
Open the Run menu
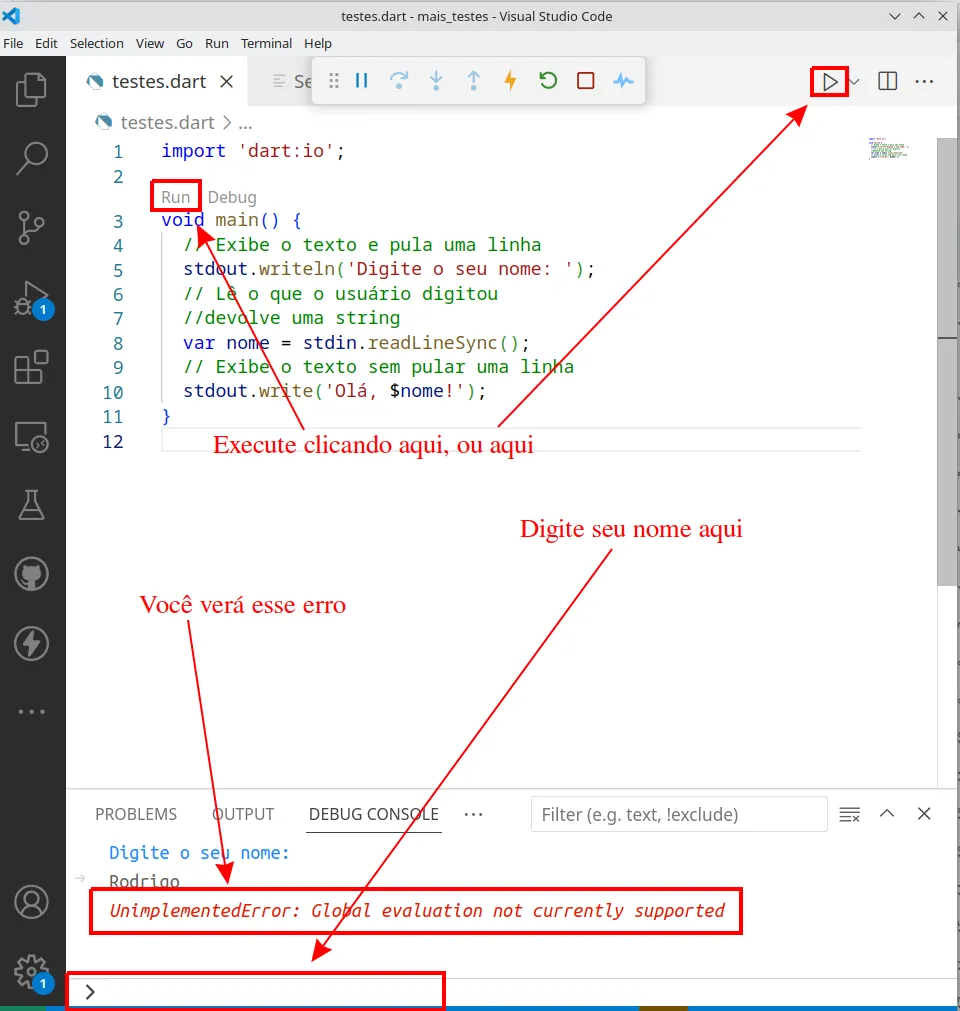coord(217,43)
